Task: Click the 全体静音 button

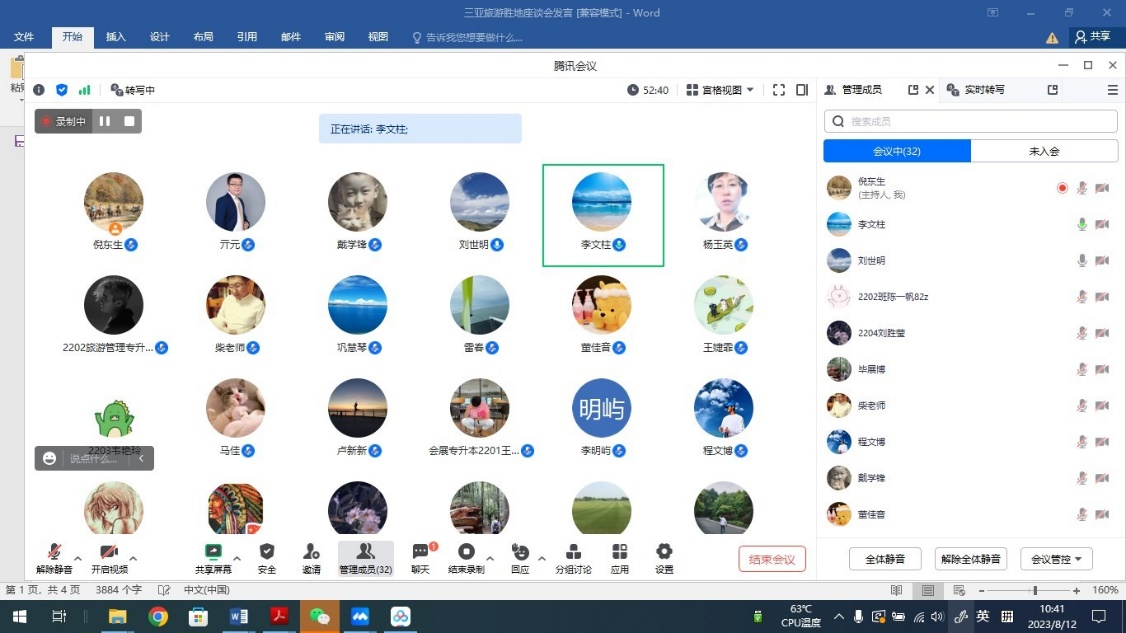Action: (884, 559)
